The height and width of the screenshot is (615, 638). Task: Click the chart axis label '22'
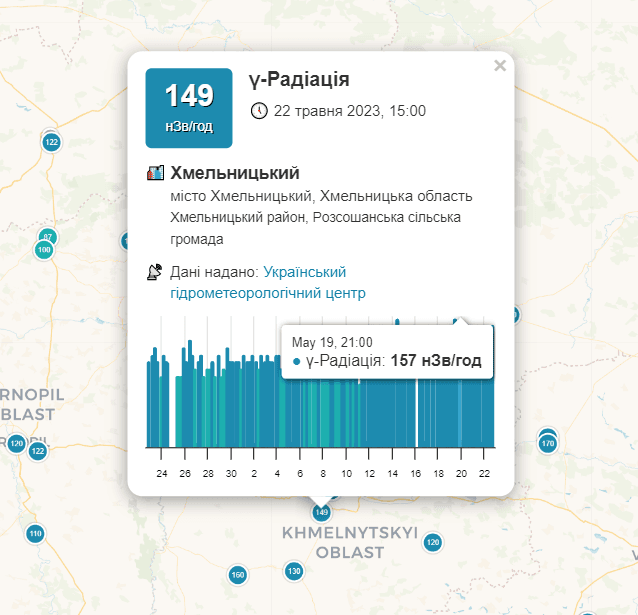tap(484, 473)
